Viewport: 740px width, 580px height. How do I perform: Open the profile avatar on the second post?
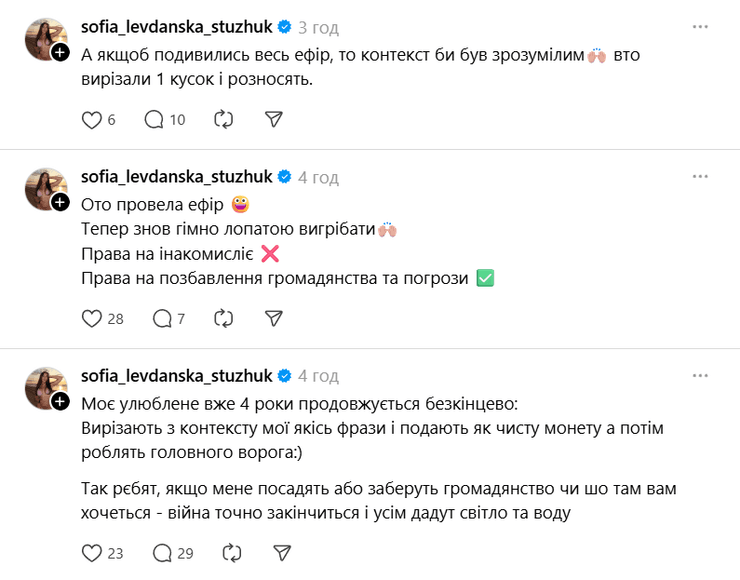[45, 188]
